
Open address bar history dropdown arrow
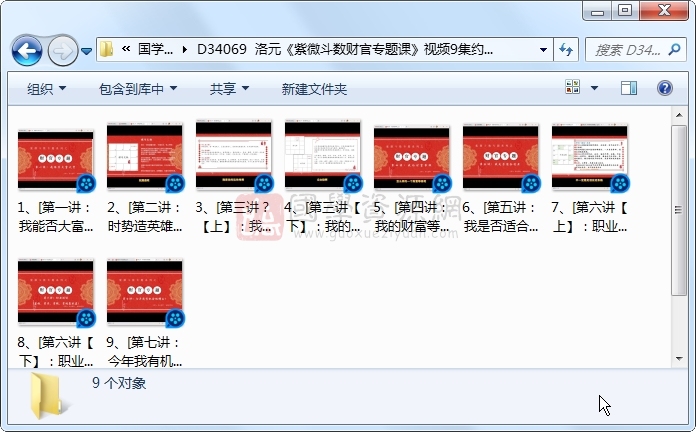543,50
